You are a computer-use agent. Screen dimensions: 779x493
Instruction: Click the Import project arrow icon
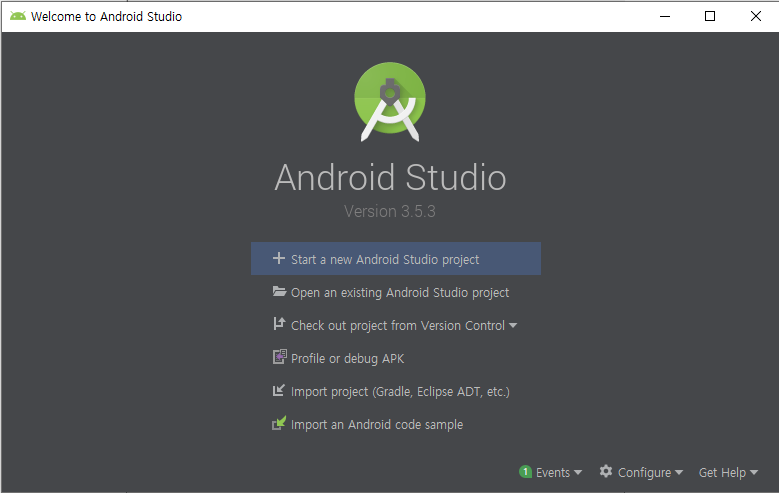coord(279,390)
